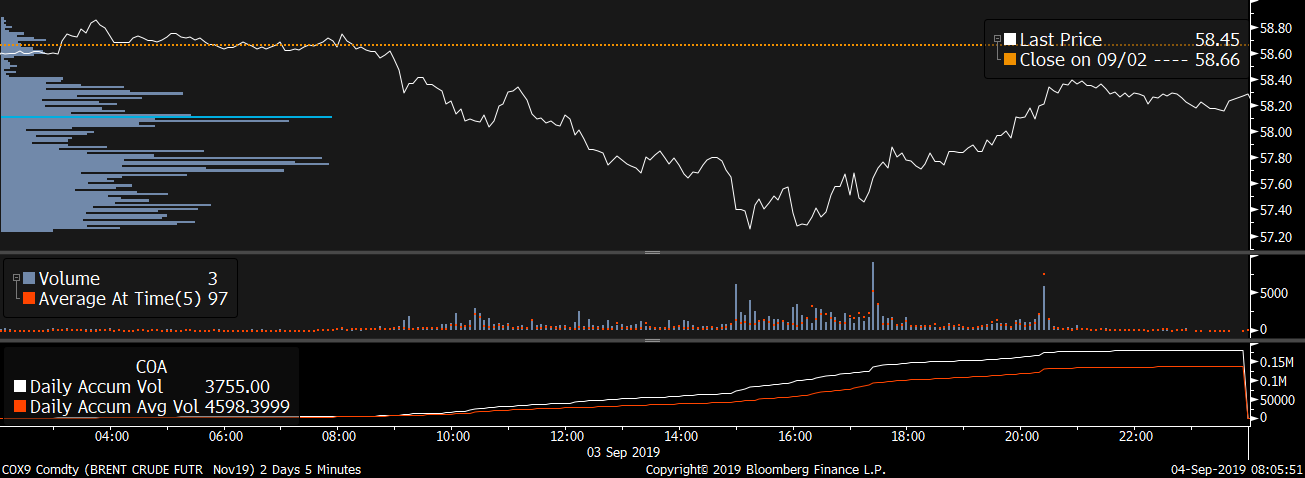The width and height of the screenshot is (1305, 478).
Task: Click the 58.20 price axis label
Action: (x=1277, y=106)
